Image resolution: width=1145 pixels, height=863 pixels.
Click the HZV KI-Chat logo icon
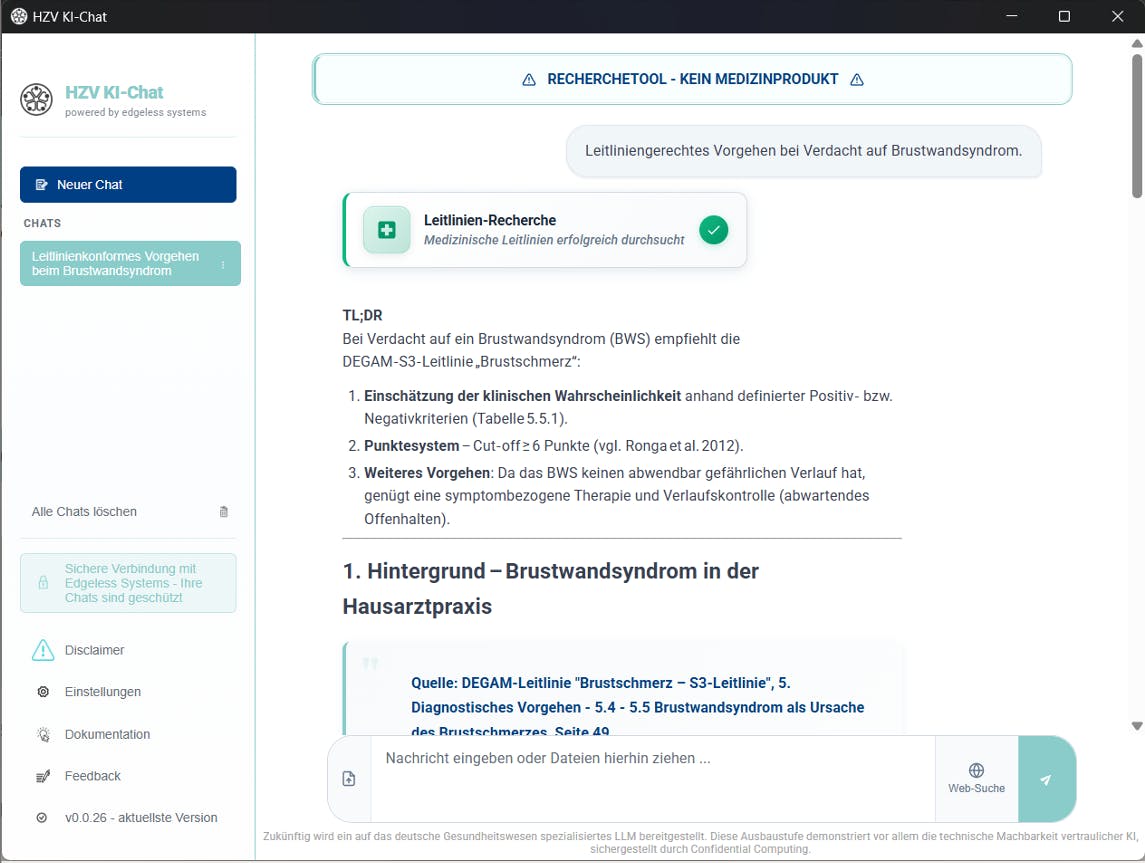tap(36, 100)
